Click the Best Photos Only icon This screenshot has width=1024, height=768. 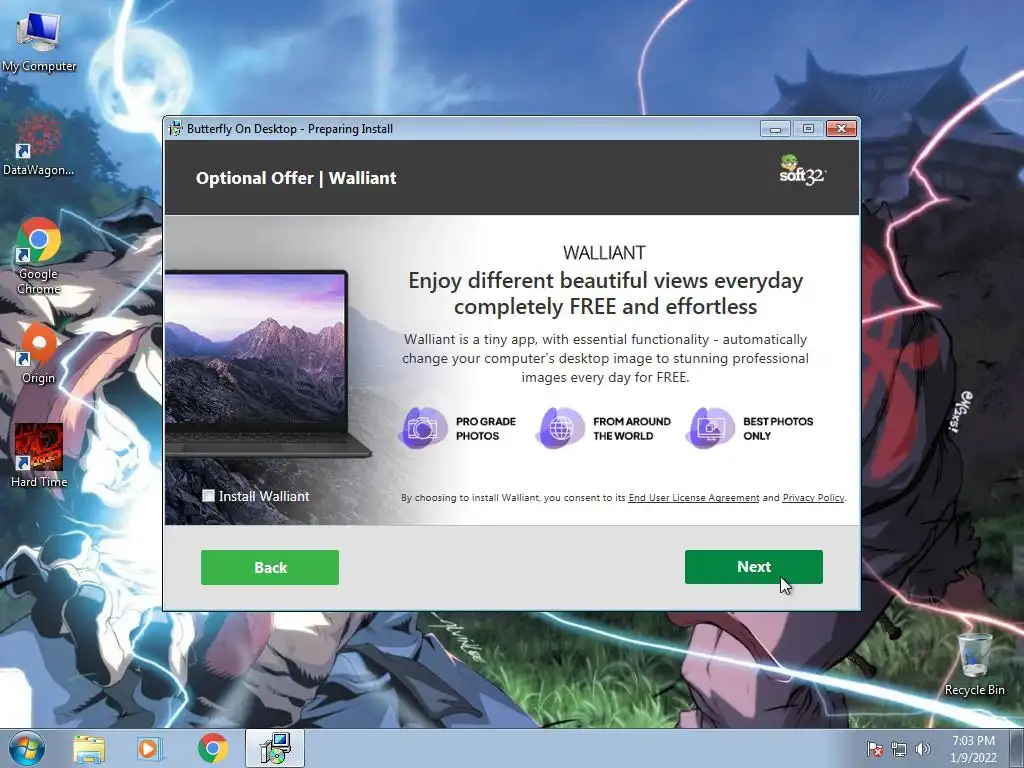710,428
